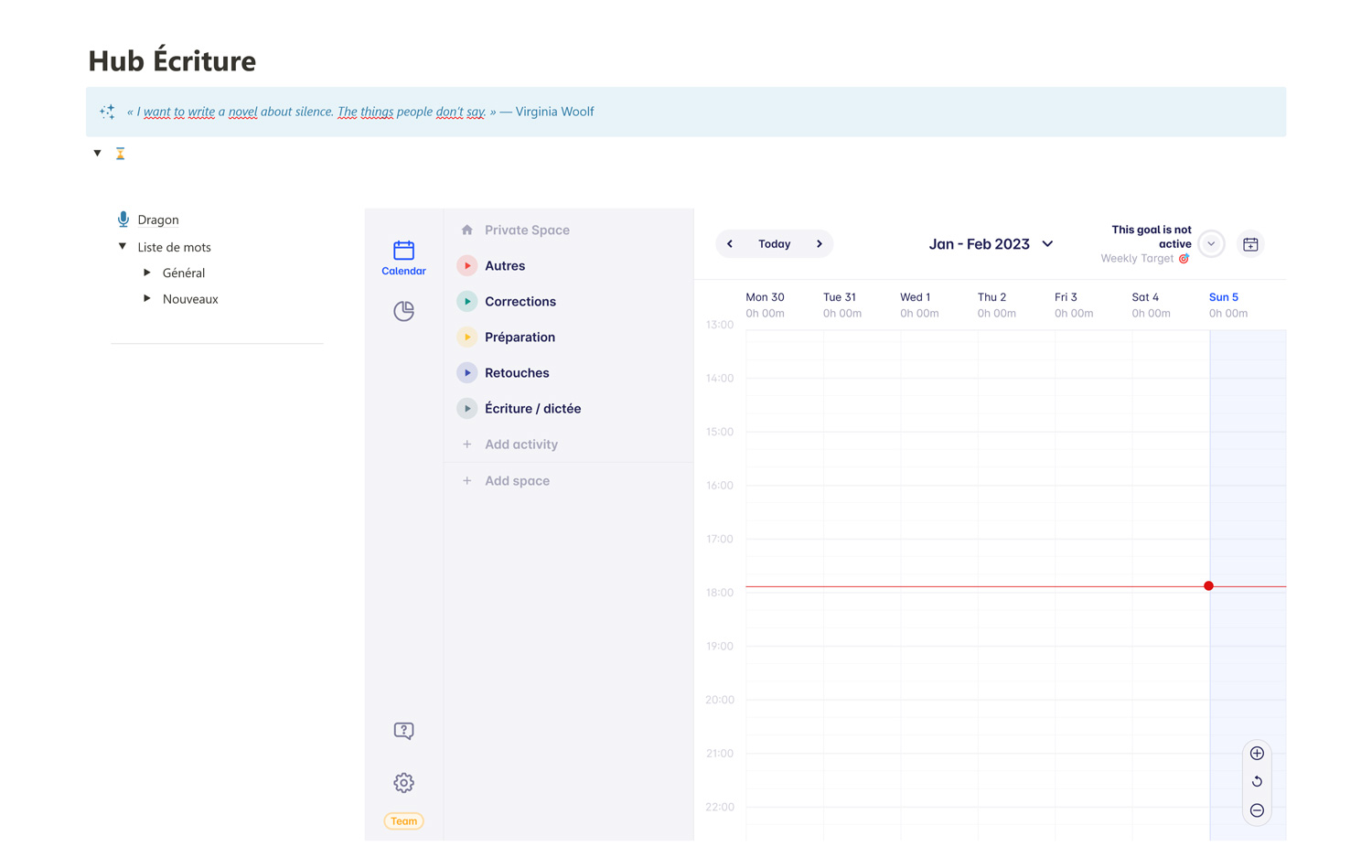Click the 18:00 time label

pyautogui.click(x=720, y=593)
